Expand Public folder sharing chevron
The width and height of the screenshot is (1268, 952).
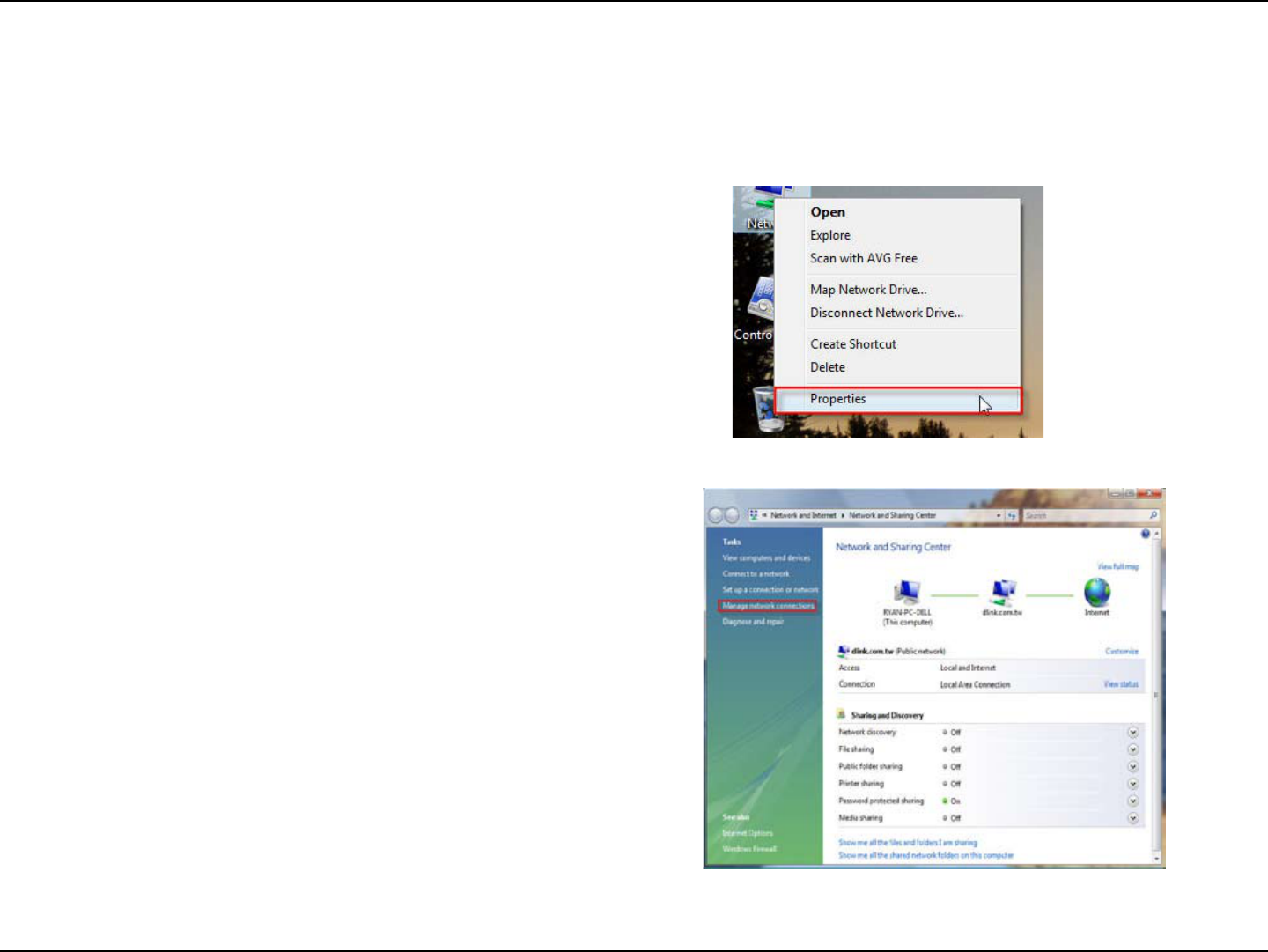pos(1132,767)
